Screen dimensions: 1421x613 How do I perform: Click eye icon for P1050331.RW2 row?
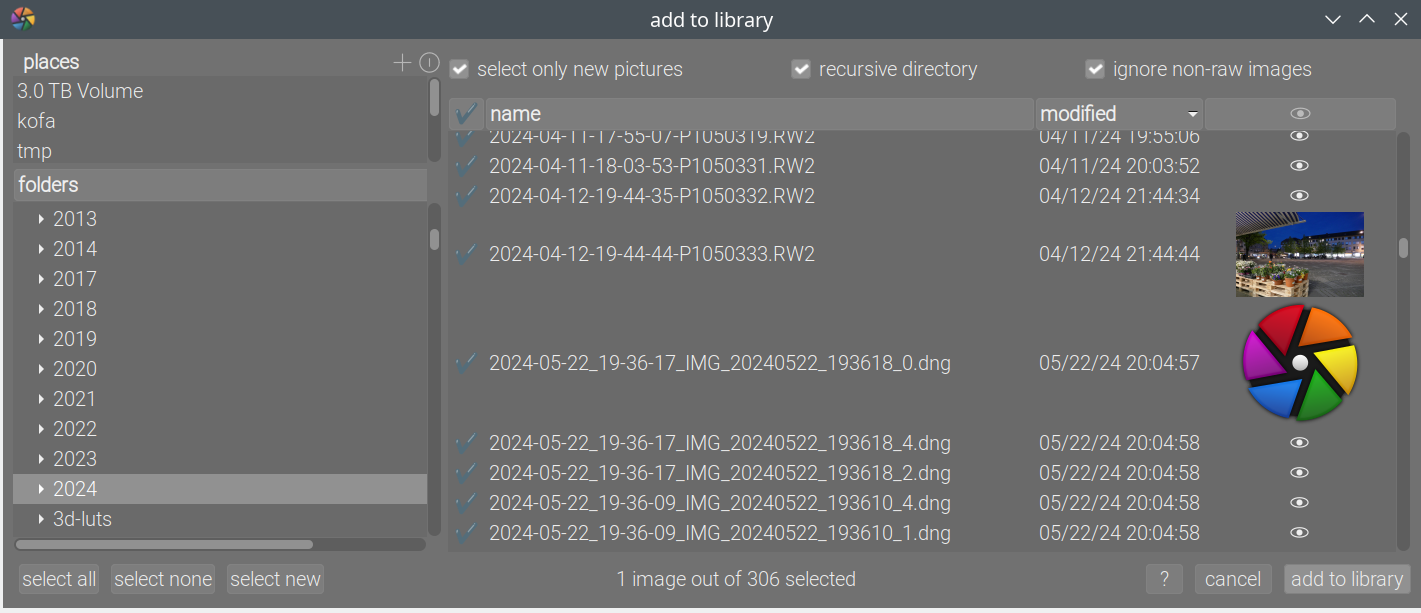click(1299, 166)
